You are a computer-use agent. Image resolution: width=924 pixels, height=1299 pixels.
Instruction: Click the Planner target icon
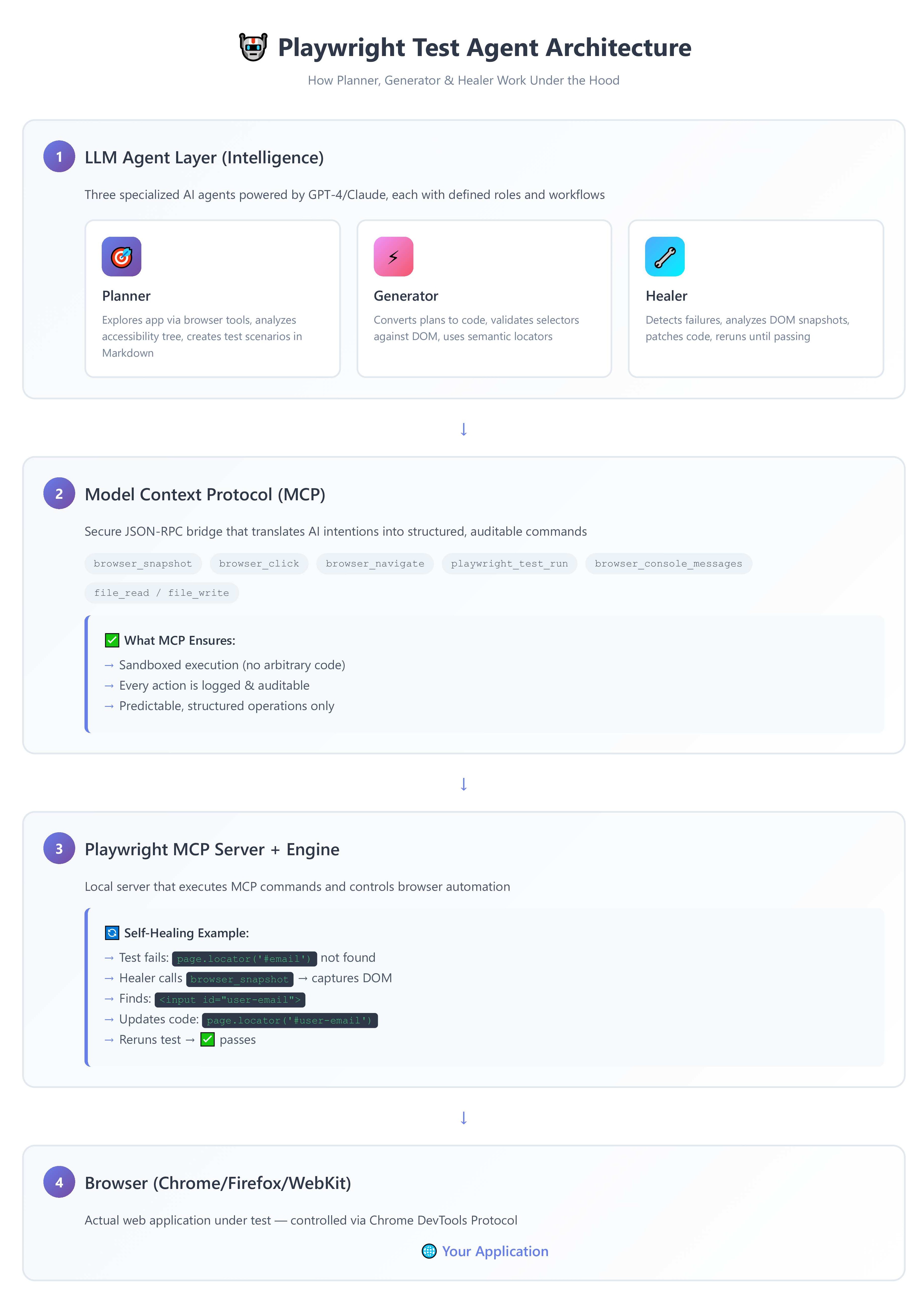click(121, 257)
